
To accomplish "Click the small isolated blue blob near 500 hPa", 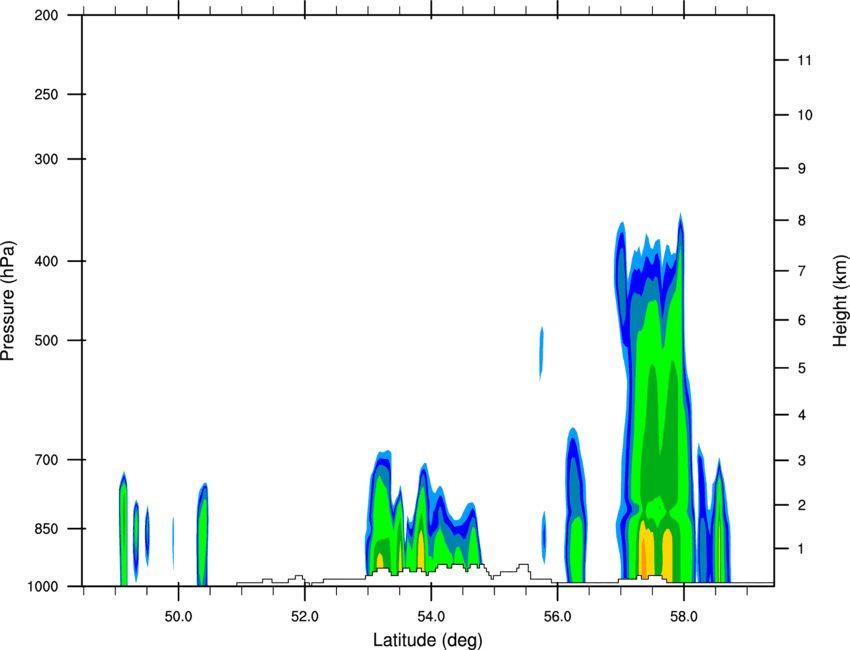I will click(541, 353).
